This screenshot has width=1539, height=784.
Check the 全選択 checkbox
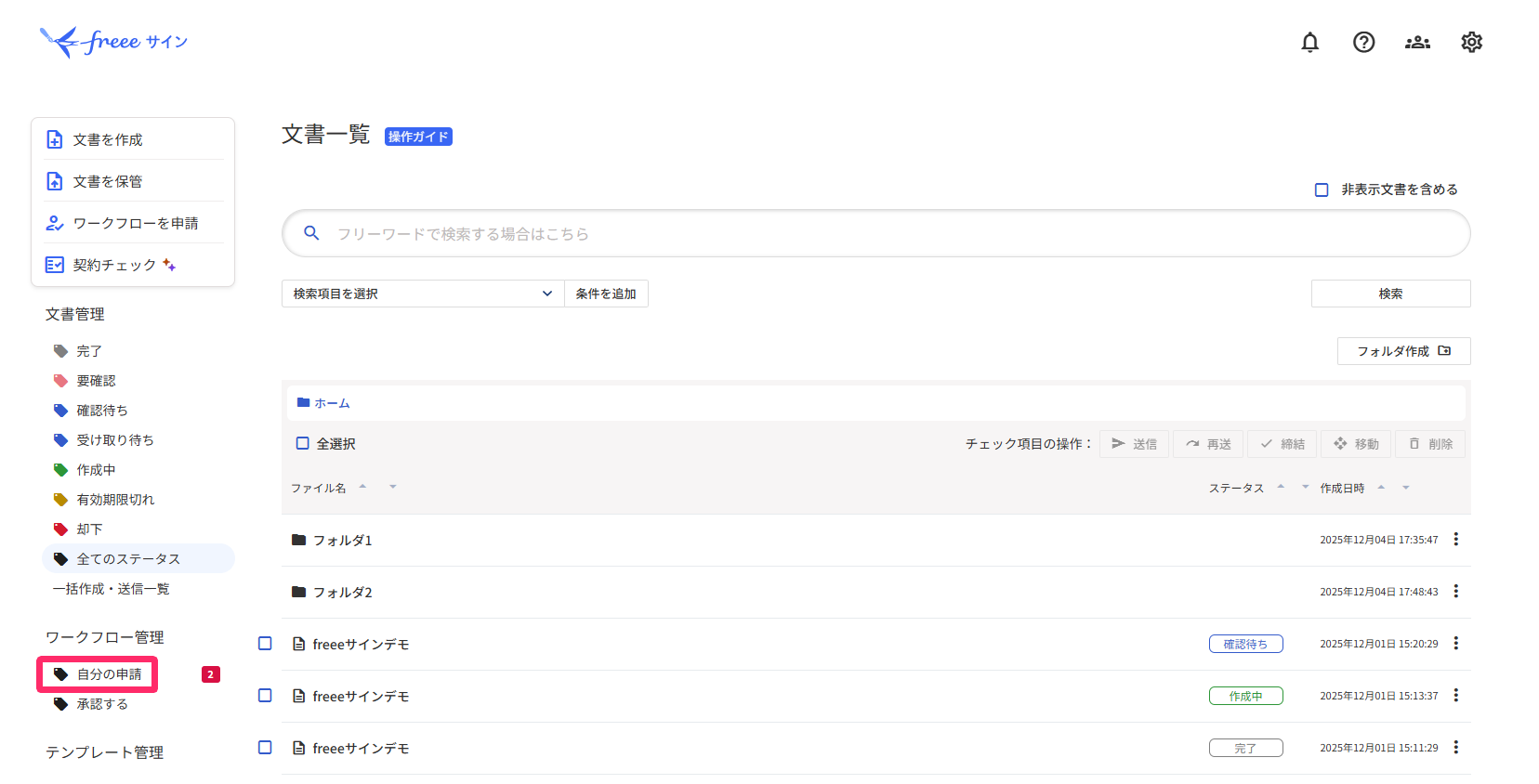(302, 443)
